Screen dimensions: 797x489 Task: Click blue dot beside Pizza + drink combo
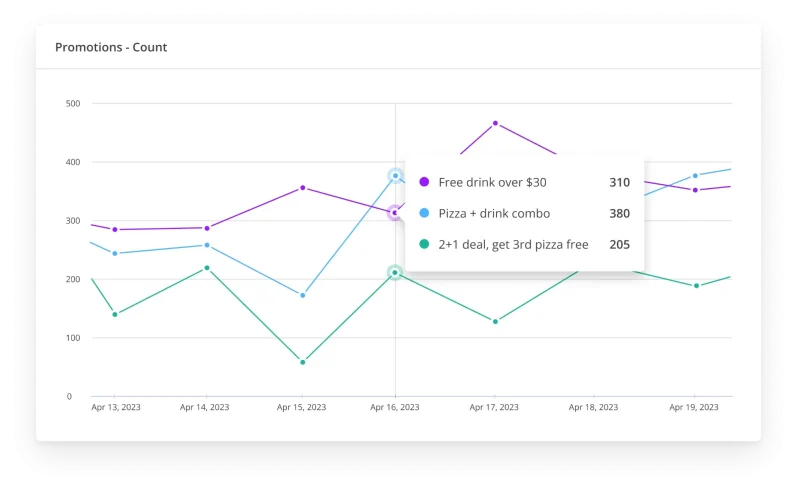tap(424, 213)
